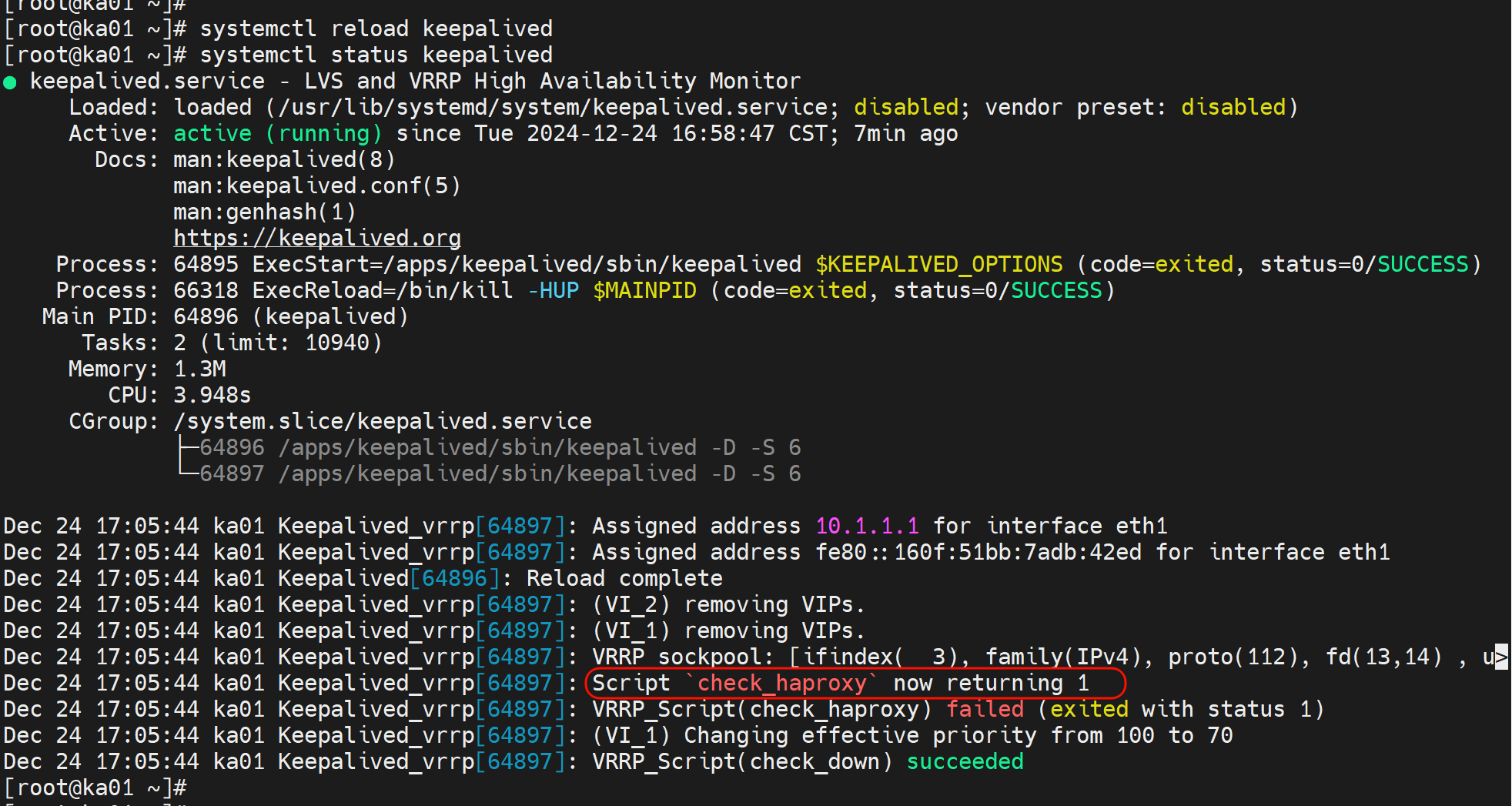Click the red "failed" word
This screenshot has height=806, width=1512.
pyautogui.click(x=985, y=709)
